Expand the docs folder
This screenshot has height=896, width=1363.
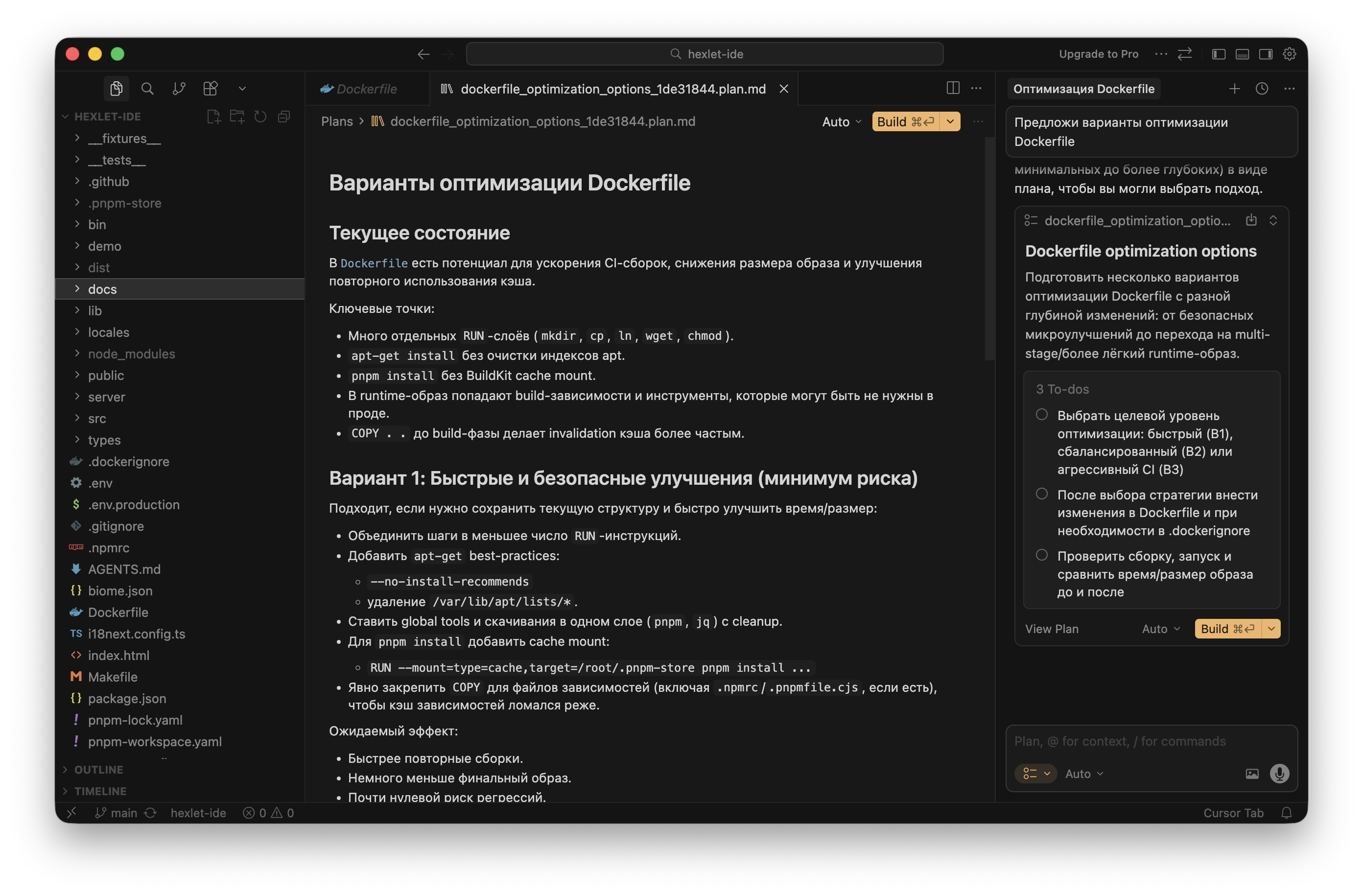(102, 289)
